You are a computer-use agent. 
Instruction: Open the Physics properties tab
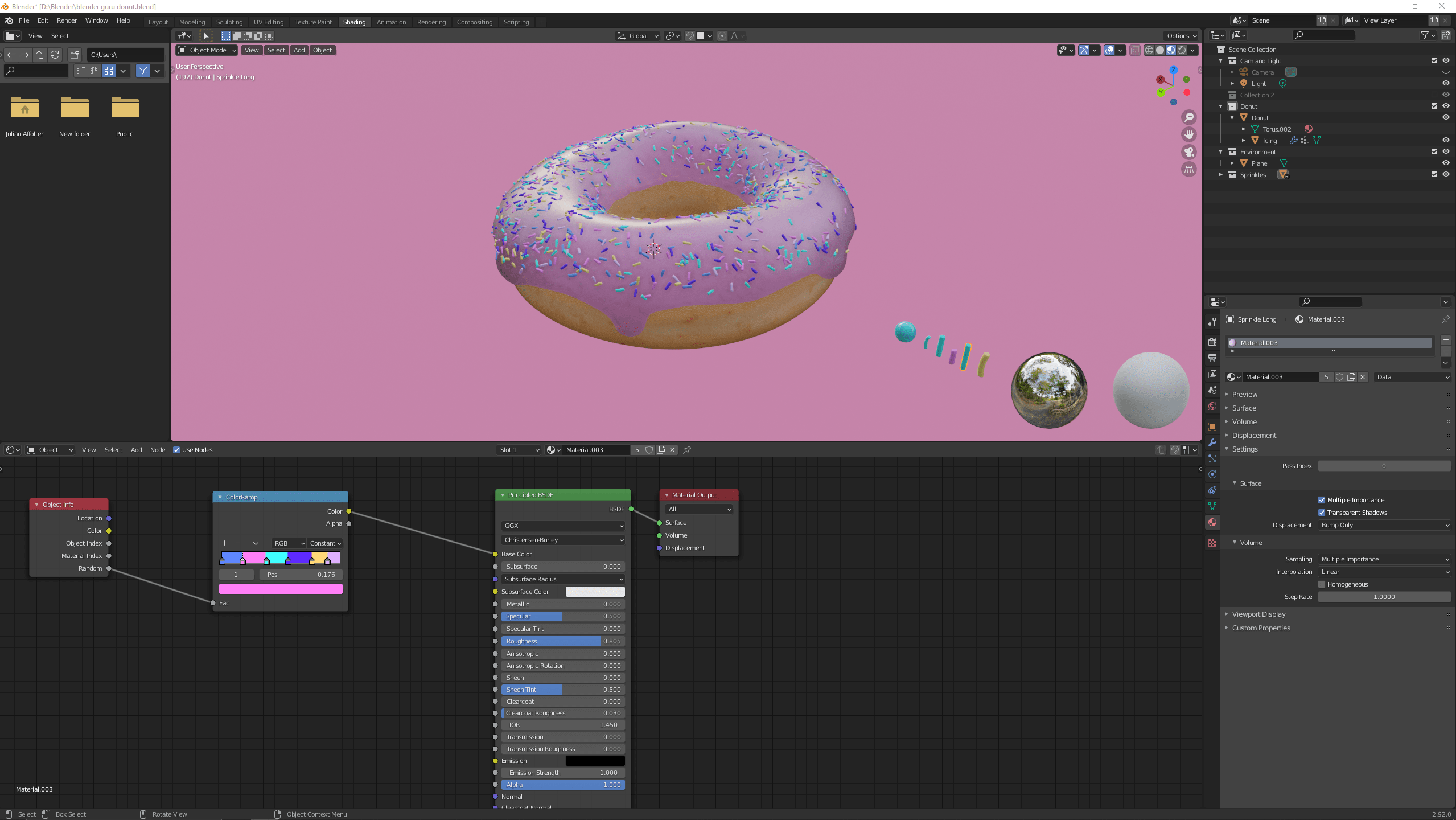click(1212, 474)
